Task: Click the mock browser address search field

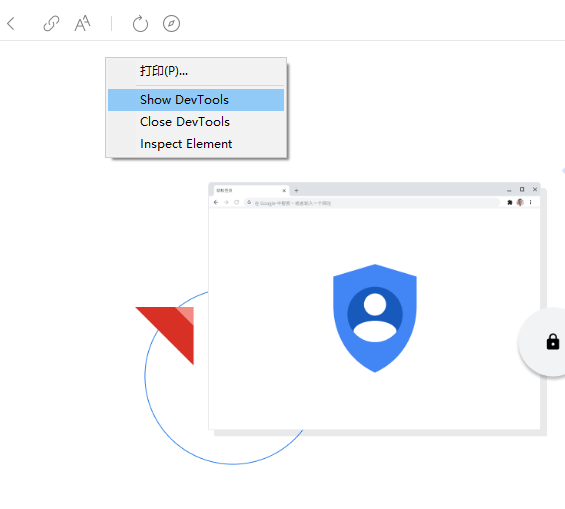Action: (x=372, y=203)
